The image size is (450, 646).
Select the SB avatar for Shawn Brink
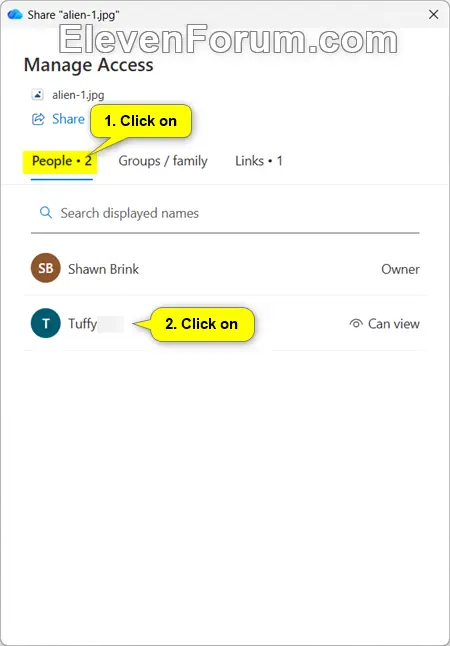coord(46,268)
